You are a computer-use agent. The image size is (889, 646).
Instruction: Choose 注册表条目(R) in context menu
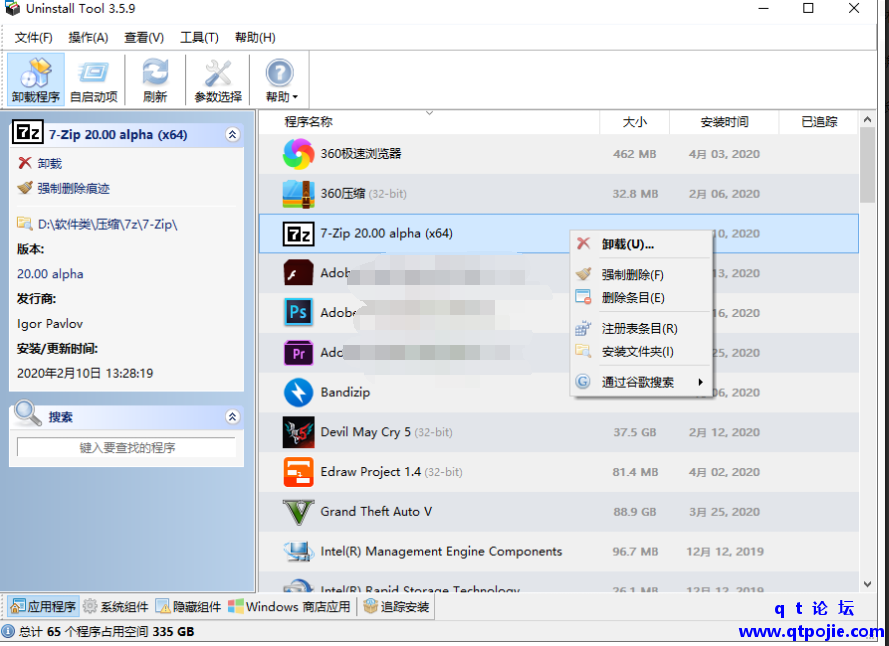tap(641, 328)
